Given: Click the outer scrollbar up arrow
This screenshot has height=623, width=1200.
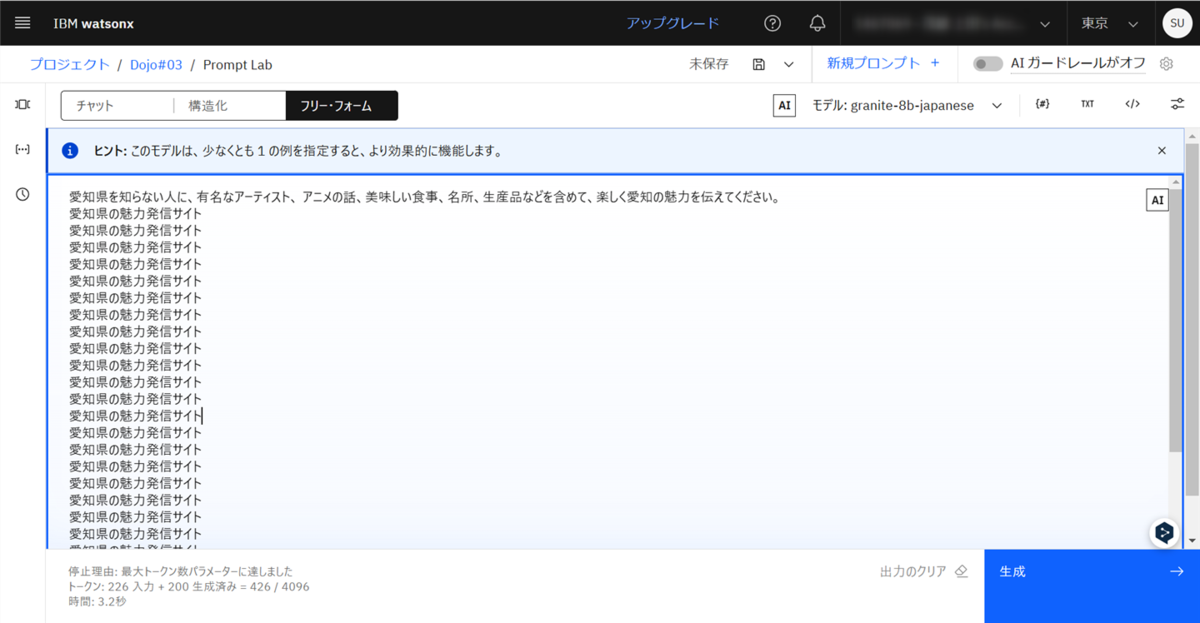Looking at the screenshot, I should (1191, 136).
